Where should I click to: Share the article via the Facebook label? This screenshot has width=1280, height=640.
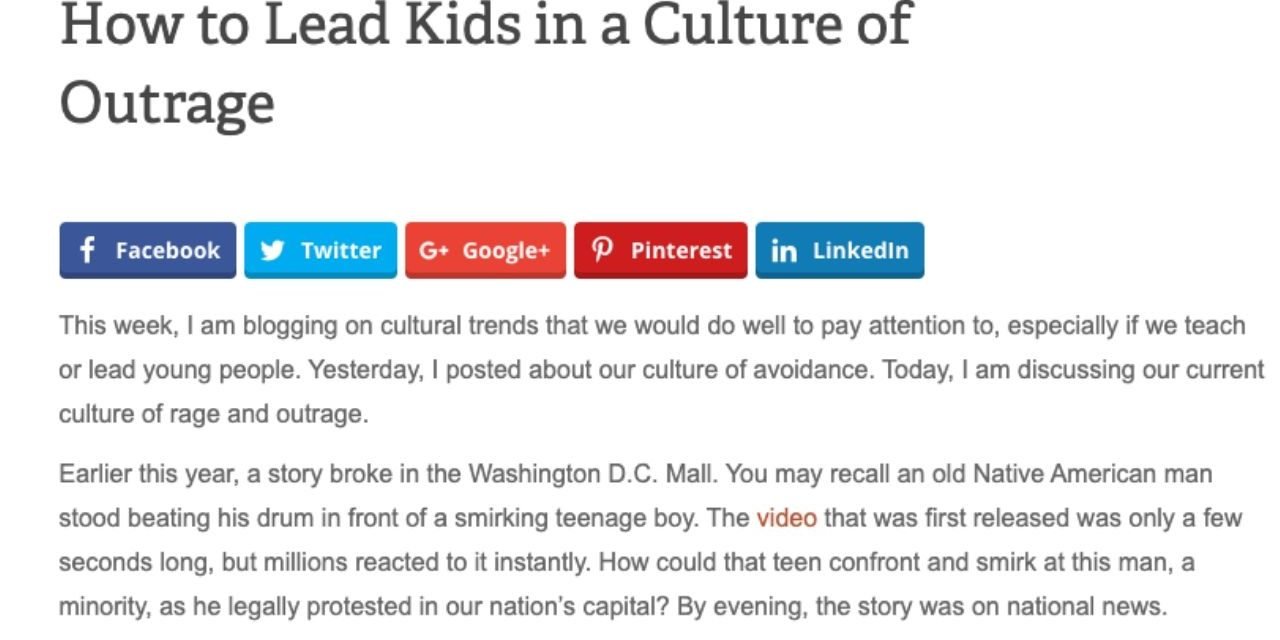(x=168, y=250)
